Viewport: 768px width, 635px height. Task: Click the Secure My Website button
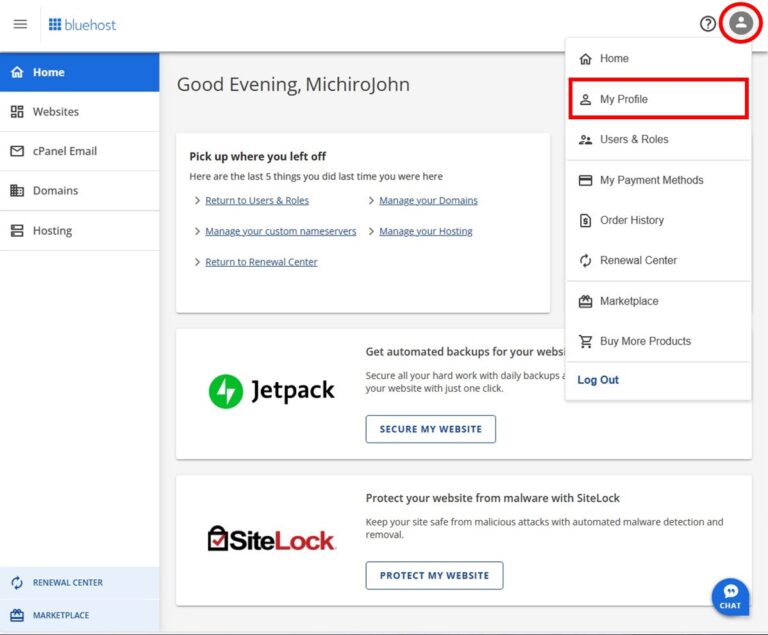click(x=431, y=429)
